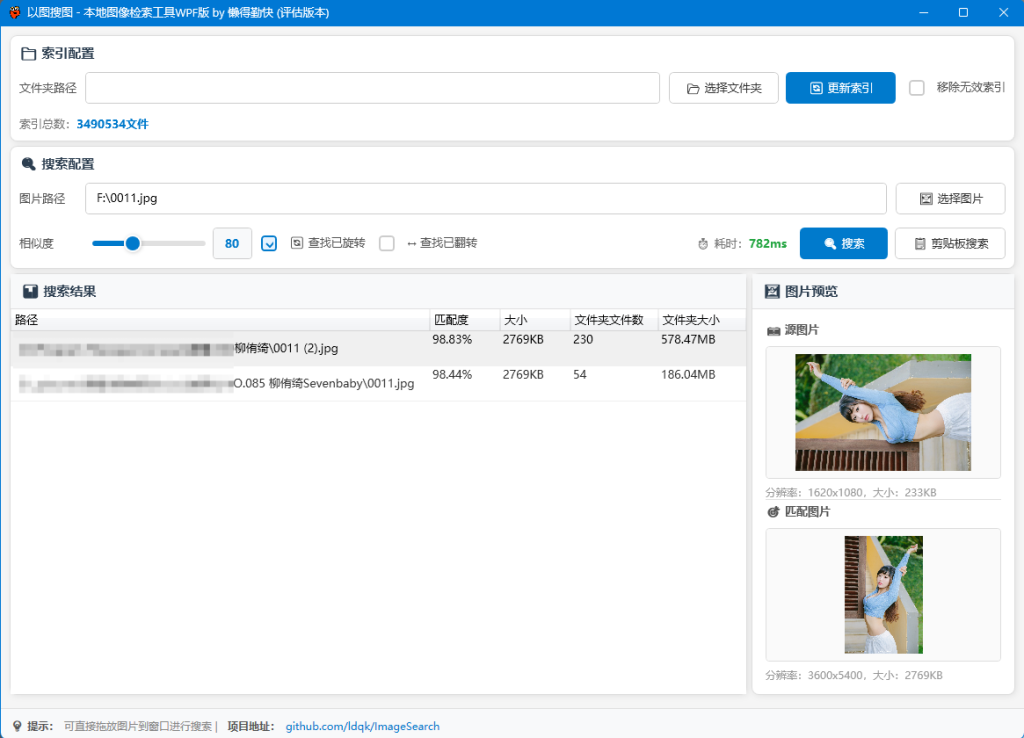
Task: Click the 文件夹路径 input field
Action: (x=372, y=88)
